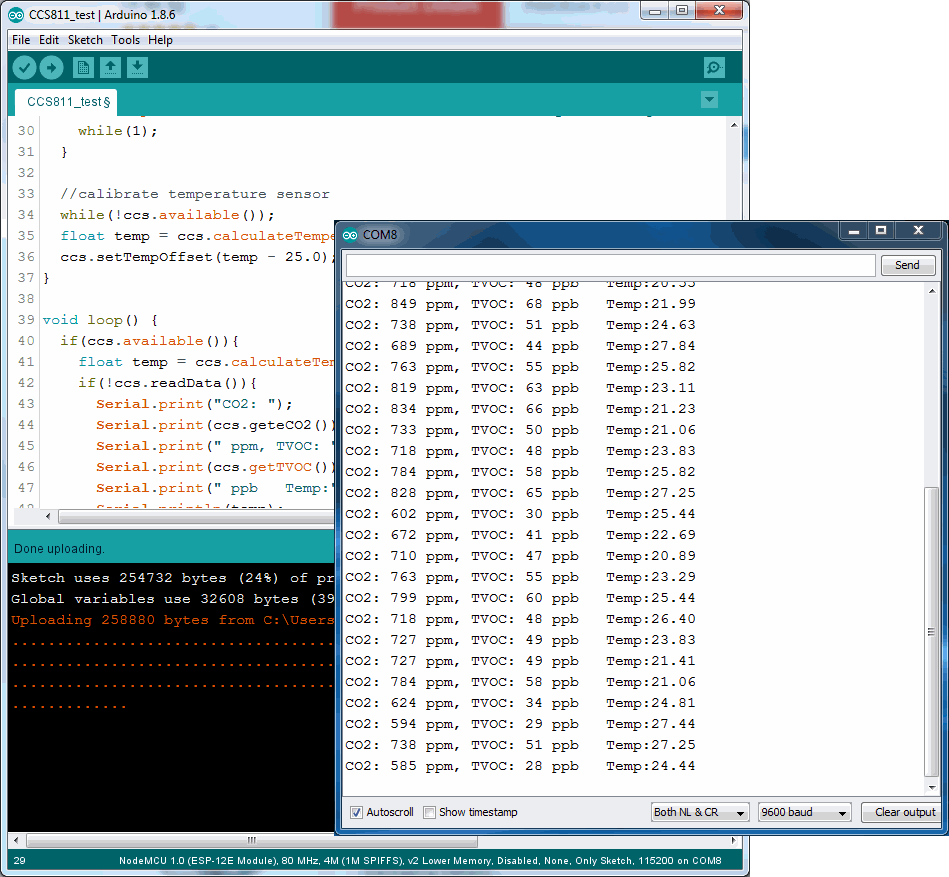Image resolution: width=949 pixels, height=877 pixels.
Task: Click the Arduino logo in COM8 title bar
Action: (350, 235)
